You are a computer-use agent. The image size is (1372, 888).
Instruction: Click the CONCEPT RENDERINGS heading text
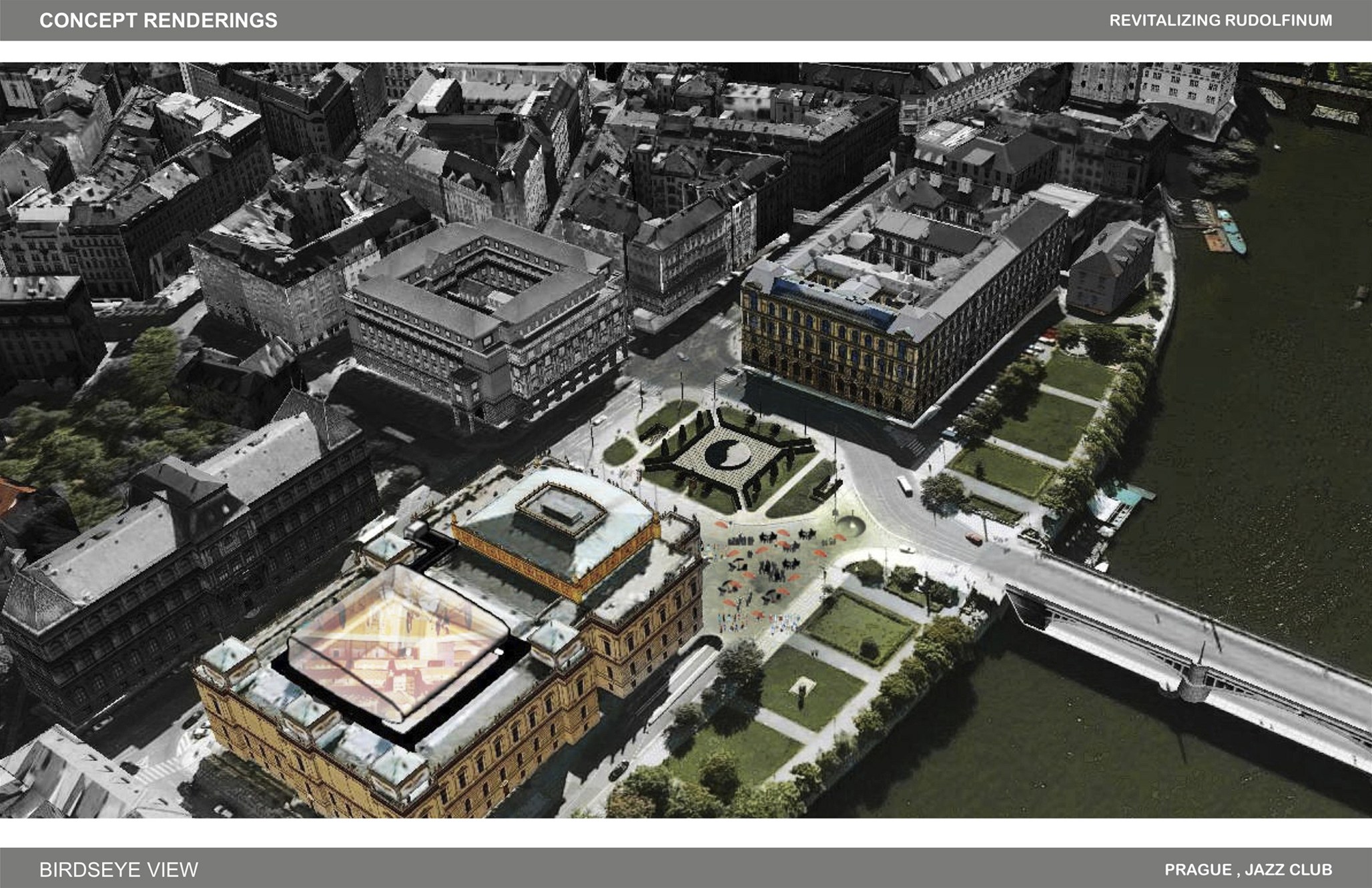(158, 21)
